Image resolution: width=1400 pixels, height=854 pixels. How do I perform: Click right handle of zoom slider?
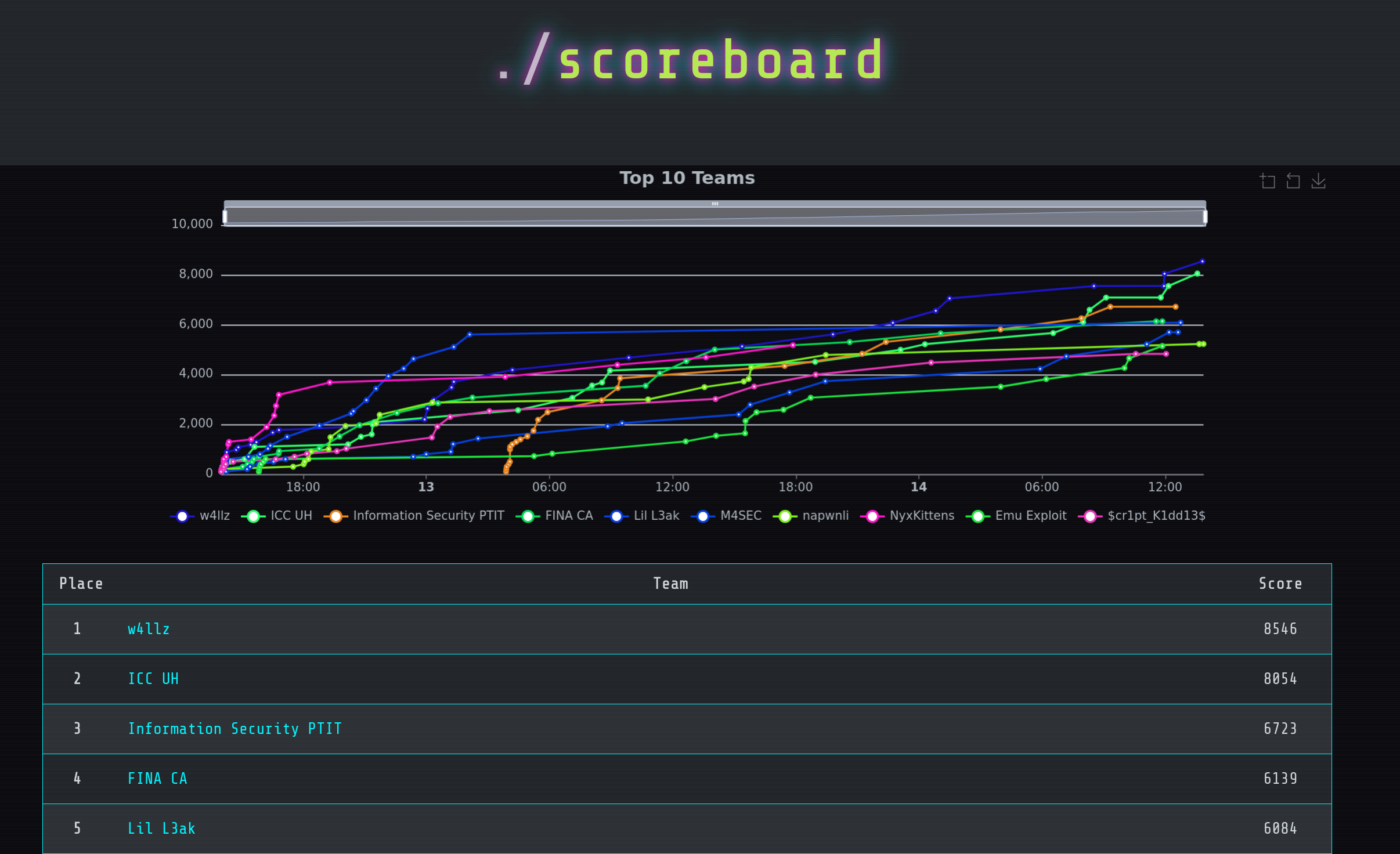tap(1205, 217)
